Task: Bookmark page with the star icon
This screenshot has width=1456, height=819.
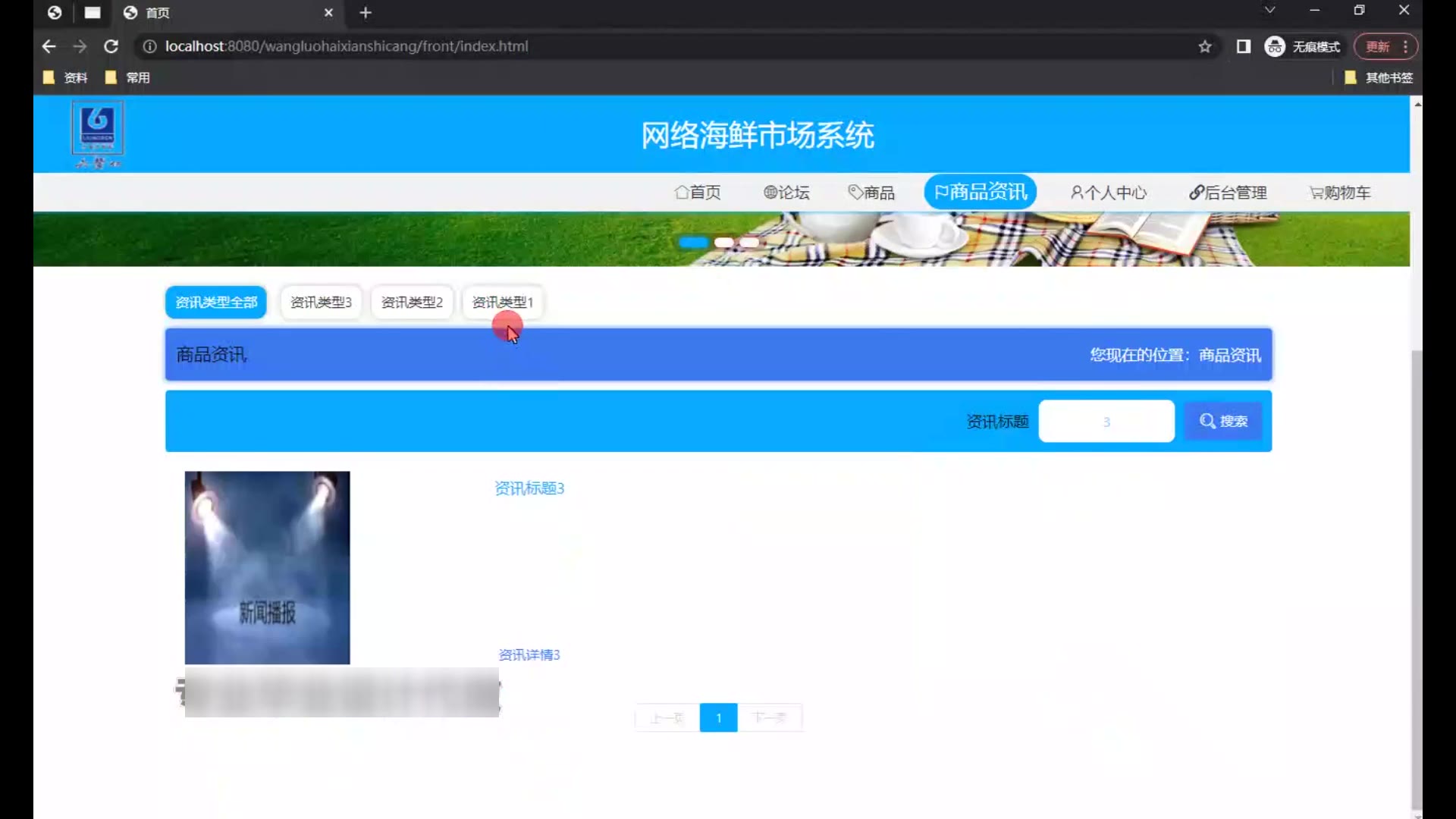Action: pyautogui.click(x=1205, y=46)
